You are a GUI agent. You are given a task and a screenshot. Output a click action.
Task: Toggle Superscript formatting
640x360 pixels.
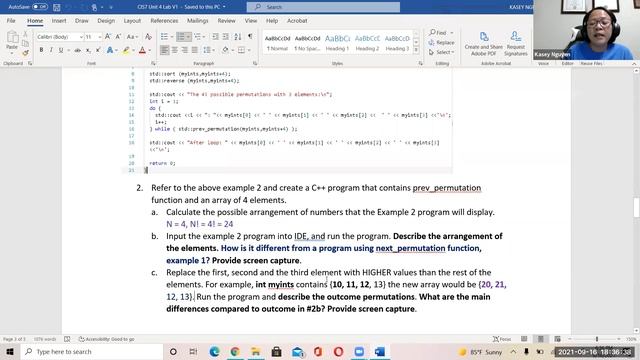98,50
